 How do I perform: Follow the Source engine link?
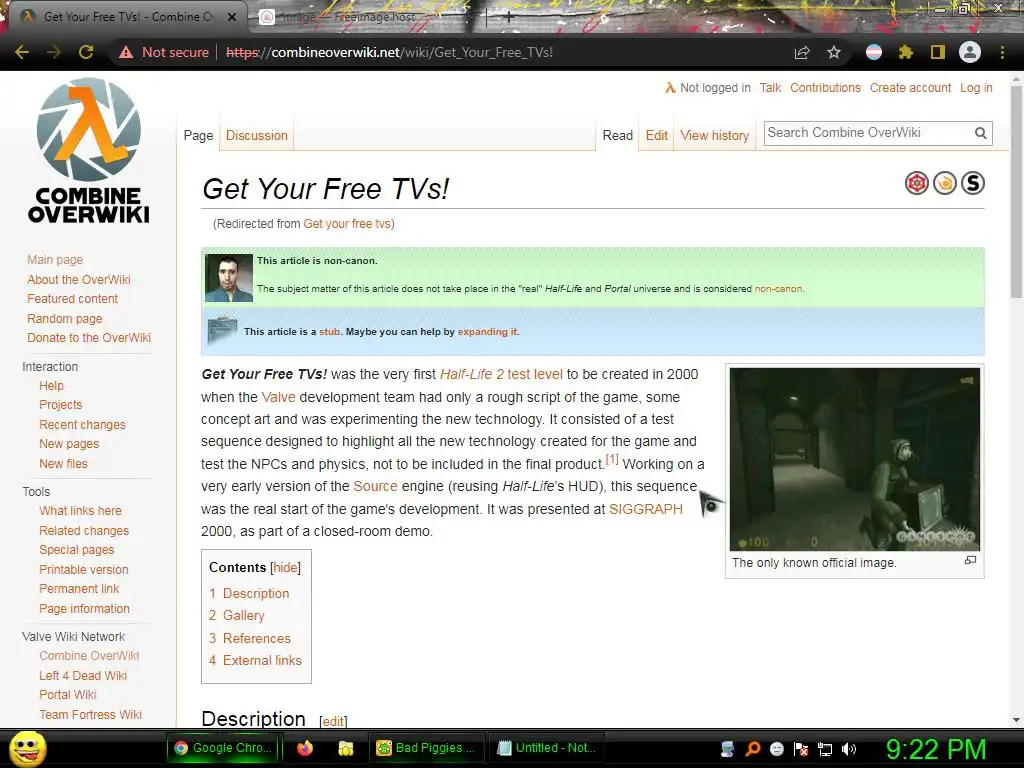[x=376, y=486]
